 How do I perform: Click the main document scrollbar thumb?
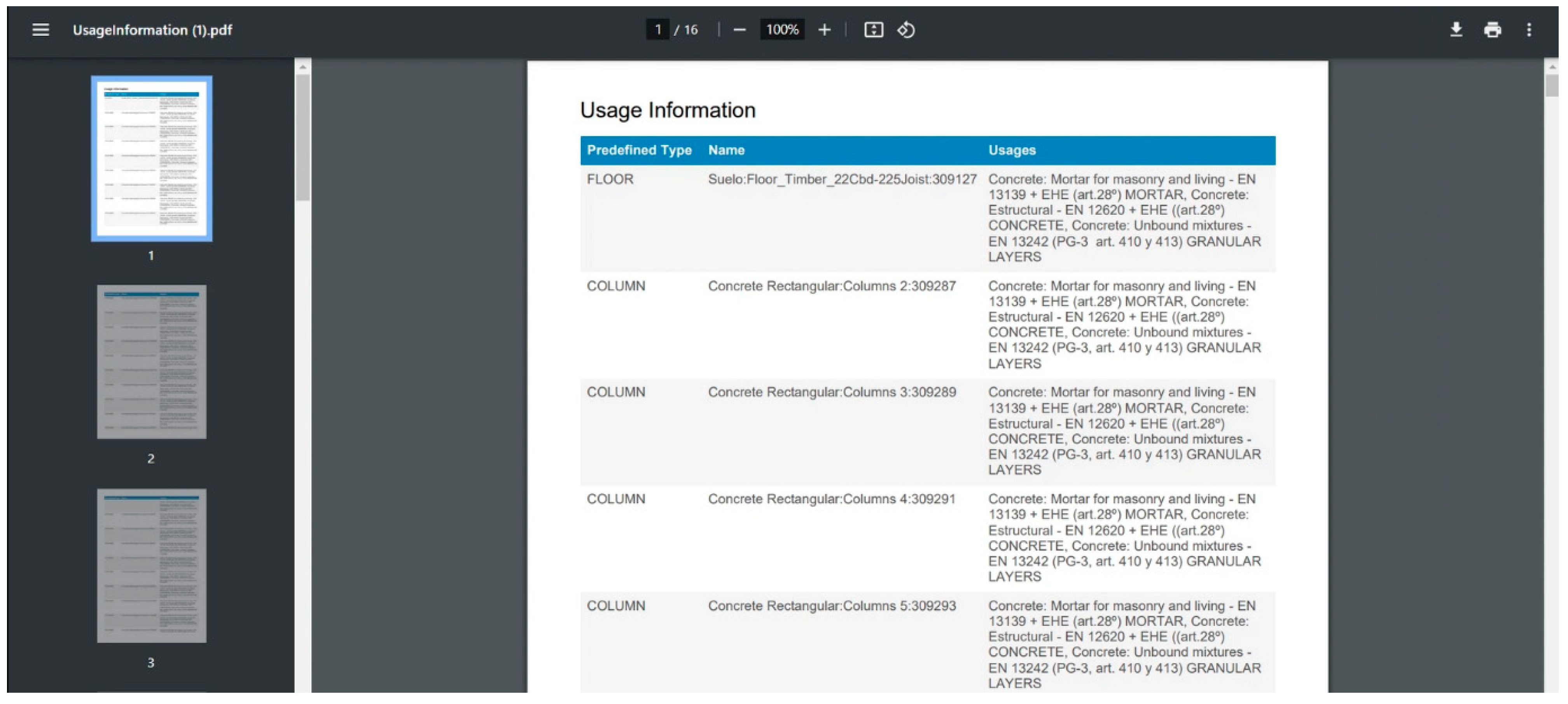1552,86
